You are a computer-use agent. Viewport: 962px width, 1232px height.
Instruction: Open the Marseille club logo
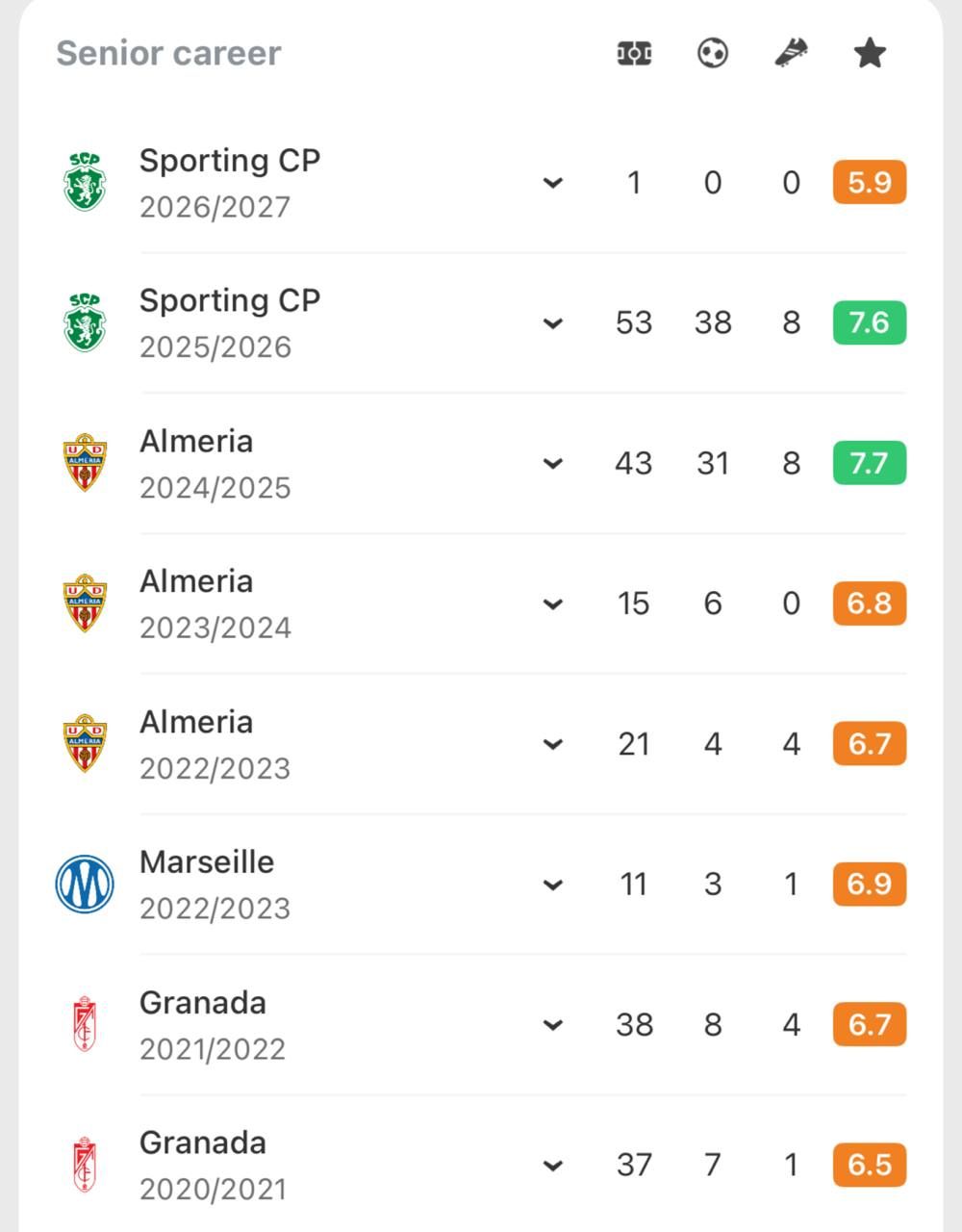[85, 884]
